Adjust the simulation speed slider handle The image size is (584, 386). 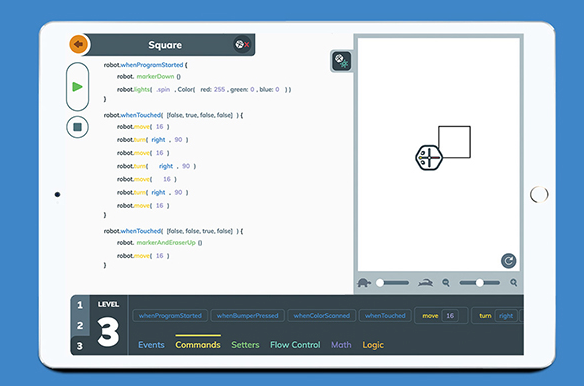pos(380,283)
